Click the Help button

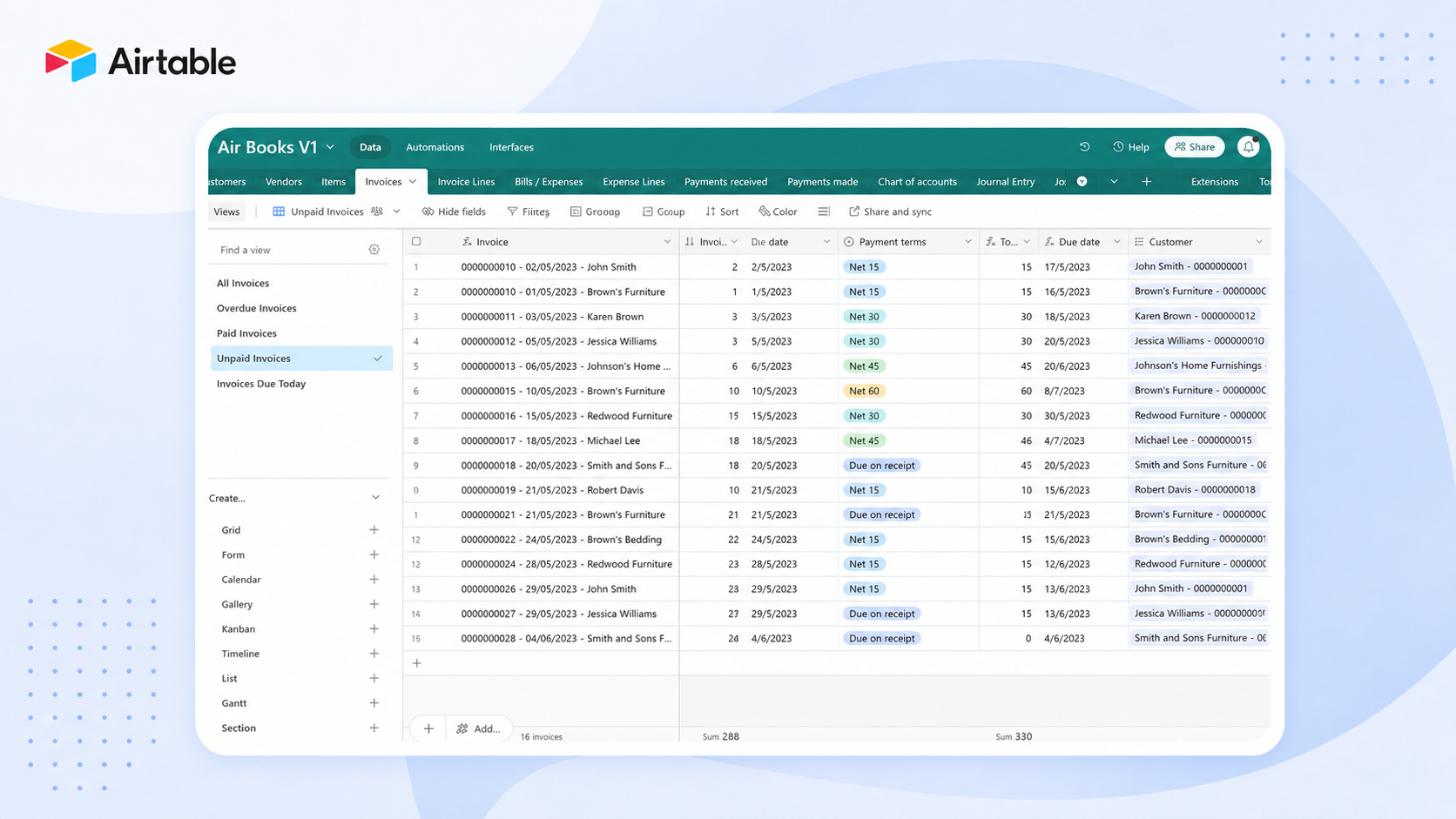1131,147
